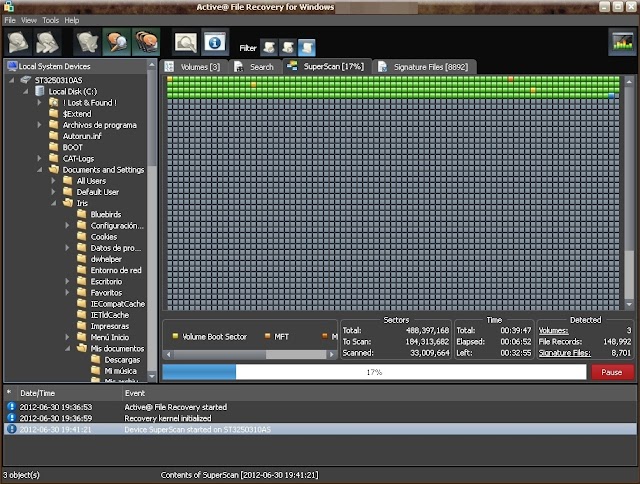Image resolution: width=640 pixels, height=484 pixels.
Task: Click the BOOT folder icon
Action: (54, 147)
